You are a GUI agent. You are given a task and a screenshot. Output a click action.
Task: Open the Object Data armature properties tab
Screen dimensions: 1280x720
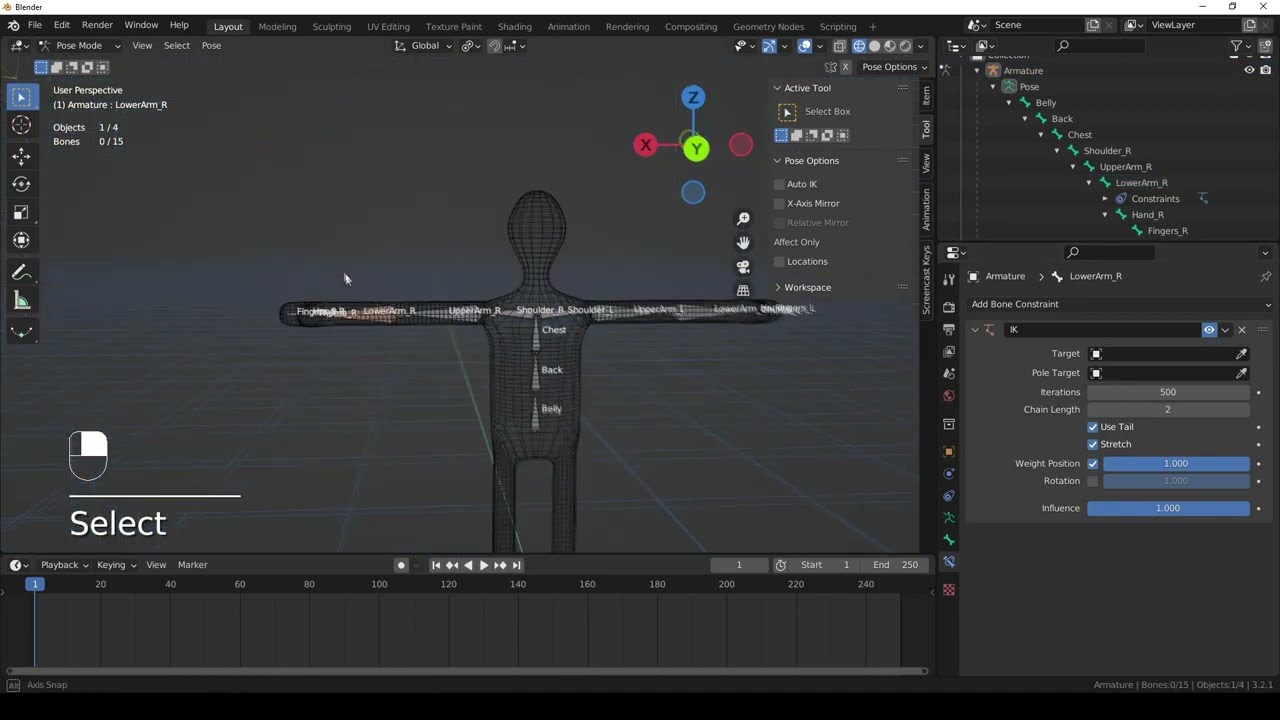(949, 518)
